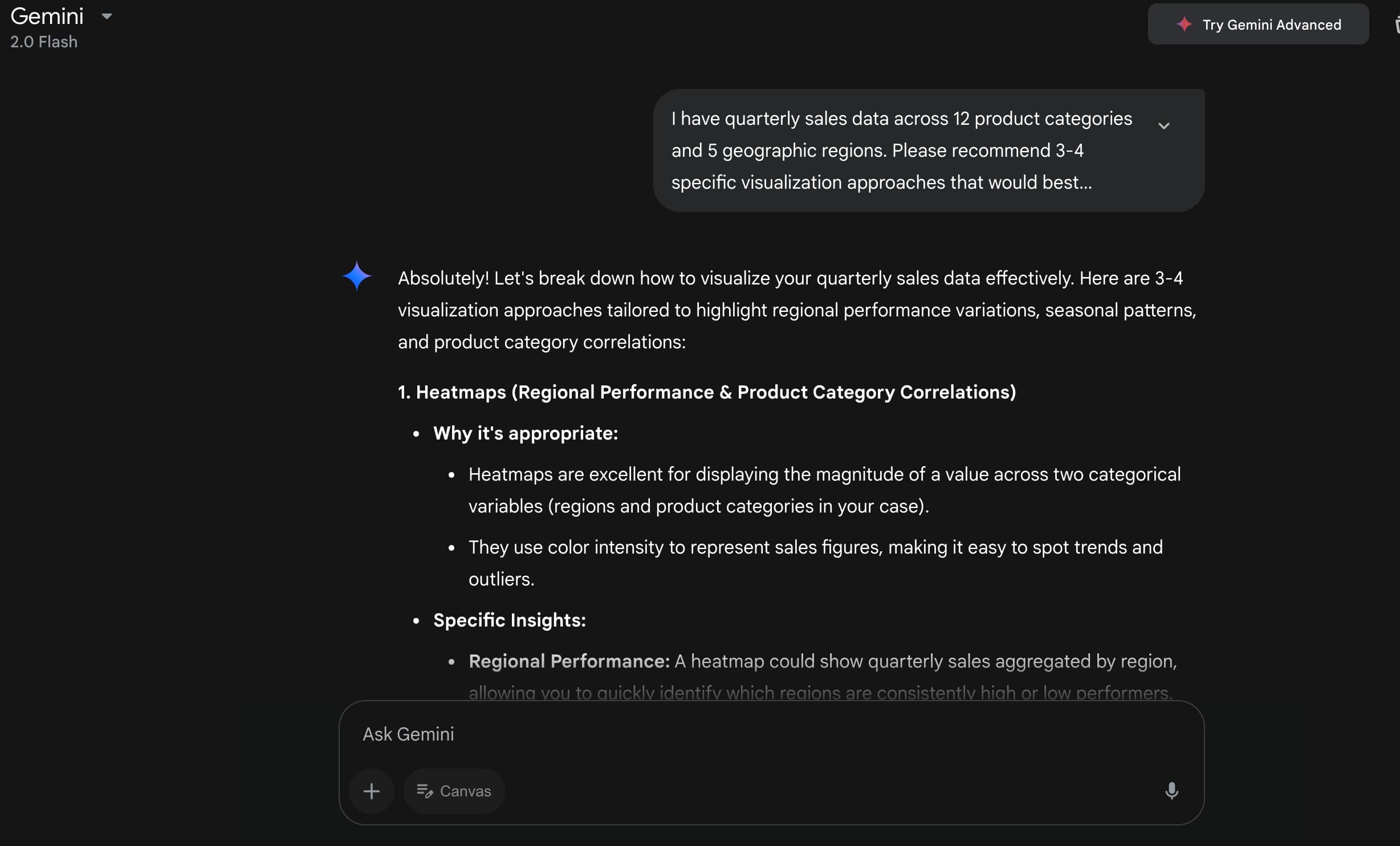
Task: Click the plus icon to attach a file
Action: (371, 791)
